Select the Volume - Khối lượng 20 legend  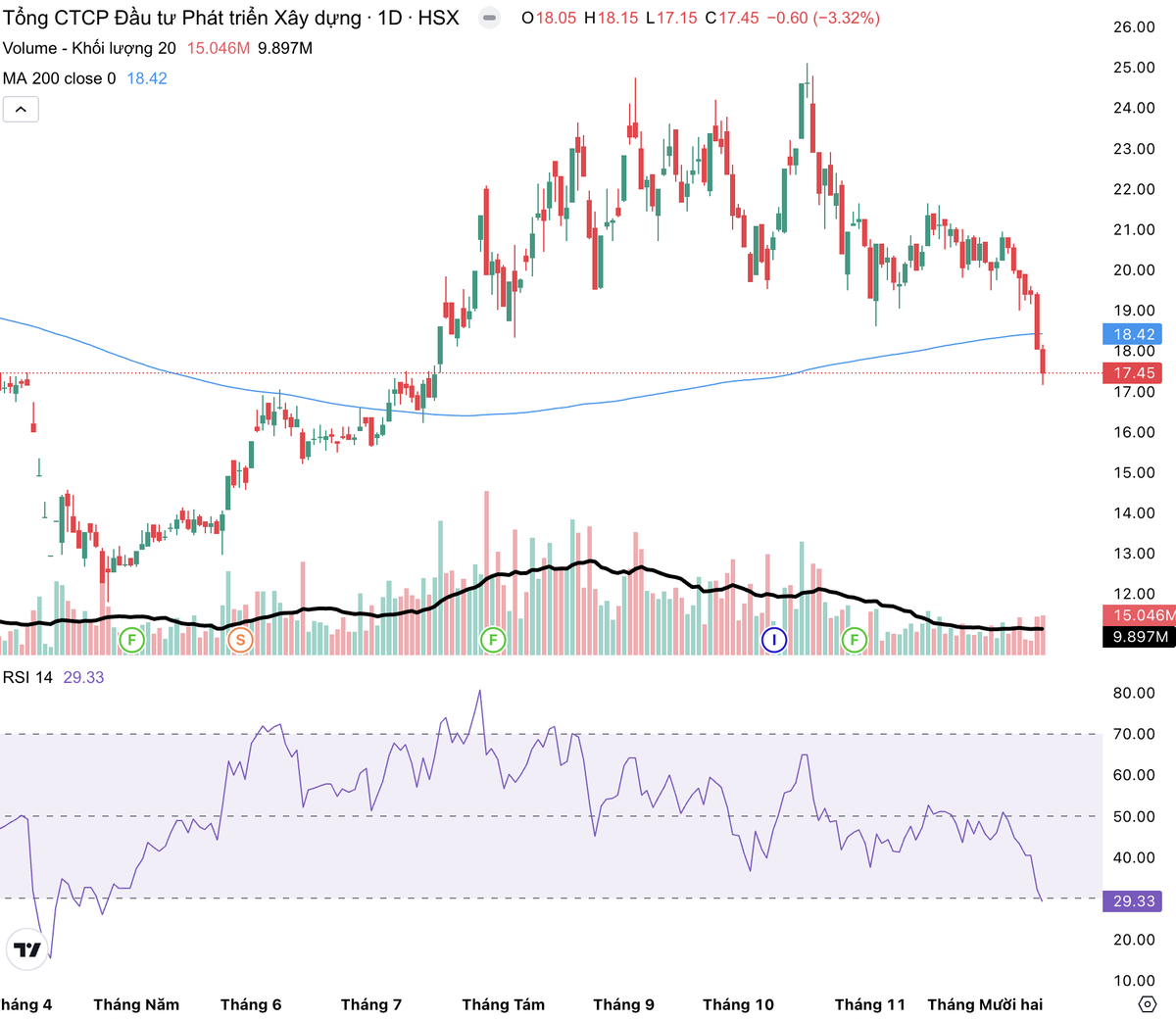[89, 48]
